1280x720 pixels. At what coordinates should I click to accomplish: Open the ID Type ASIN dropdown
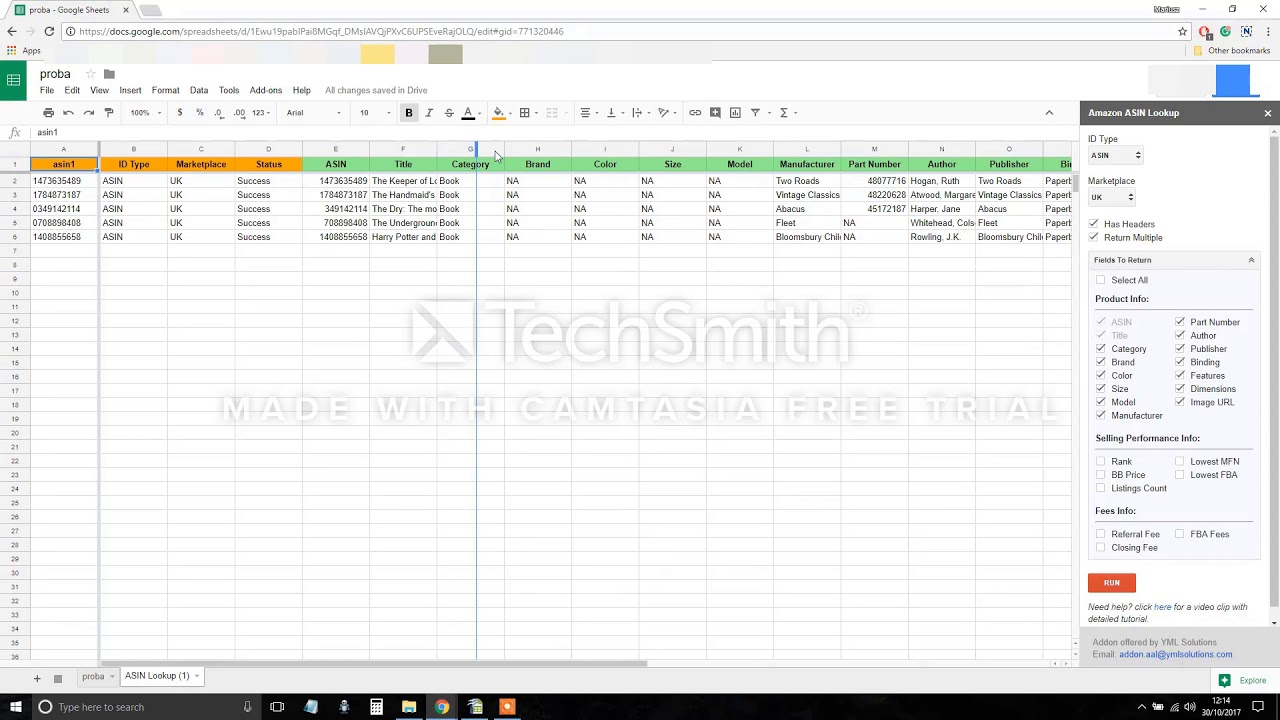pos(1115,156)
